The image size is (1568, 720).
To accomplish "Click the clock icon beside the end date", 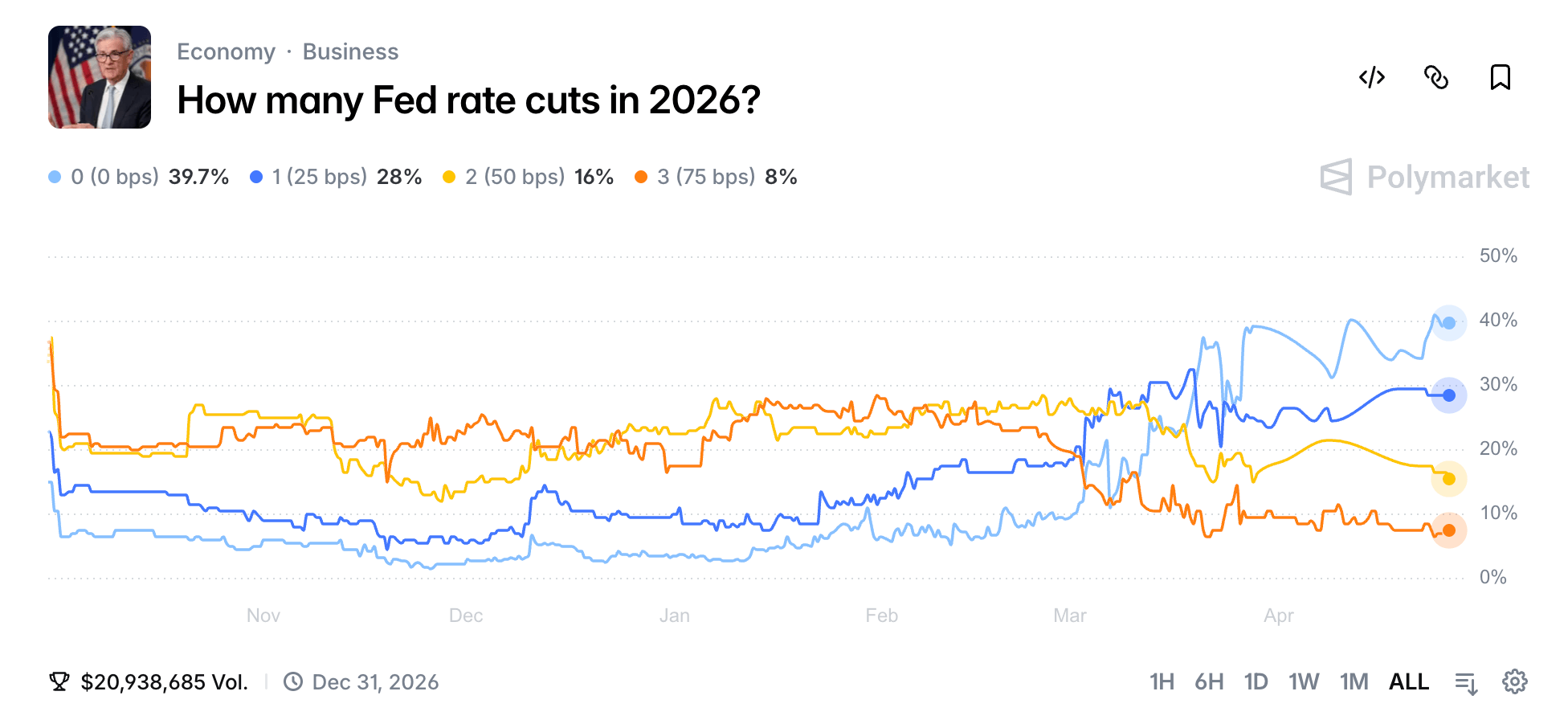I will [x=293, y=681].
